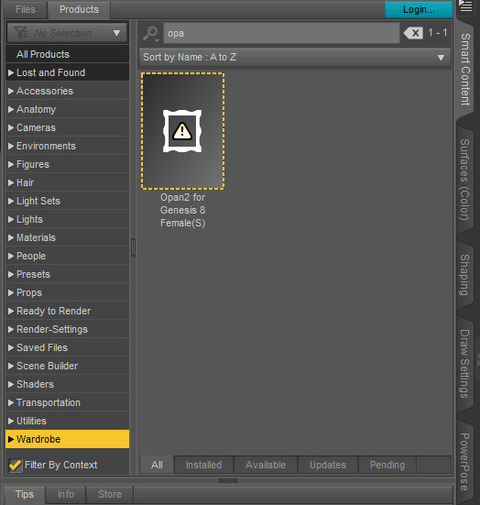Select the People category
Viewport: 480px width, 505px height.
point(67,256)
